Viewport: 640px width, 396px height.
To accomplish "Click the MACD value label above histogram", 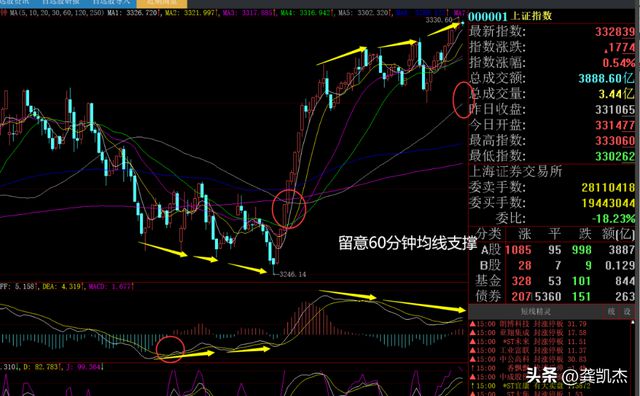I will [x=110, y=287].
